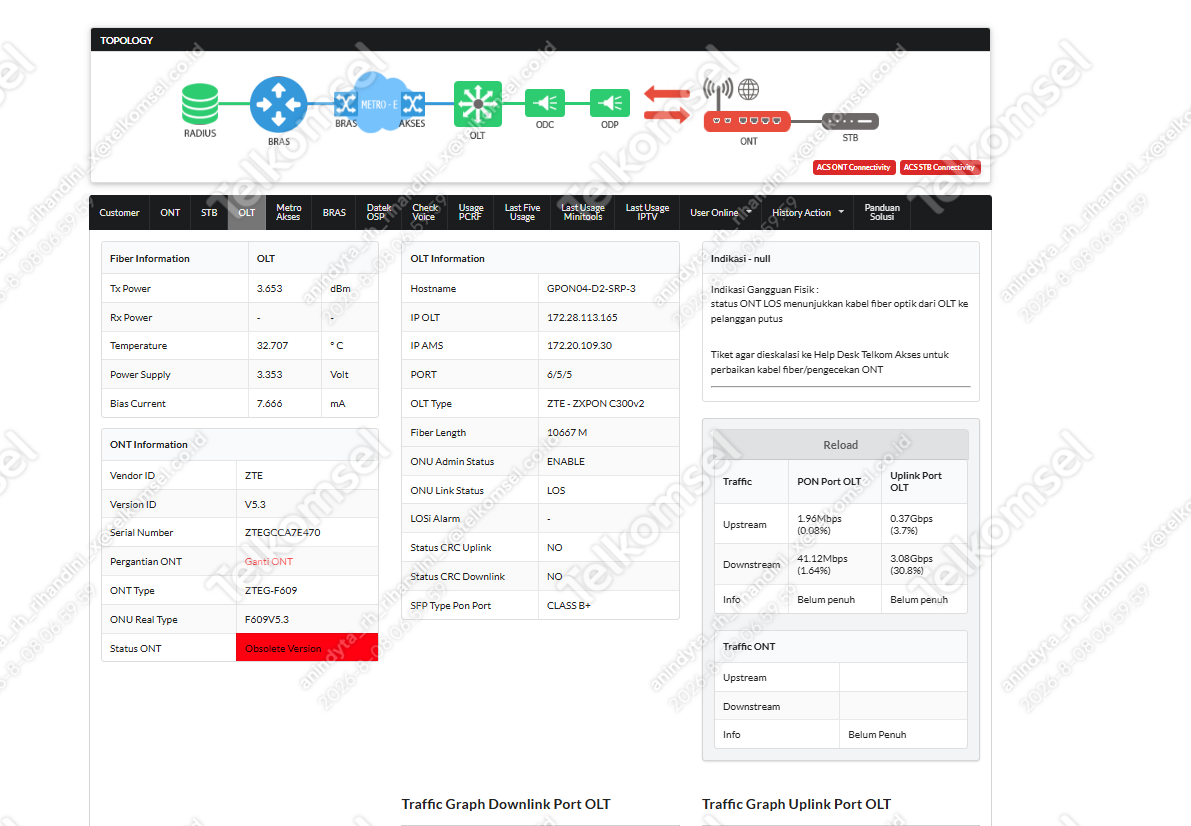Select the OLT tab
Image resolution: width=1191 pixels, height=826 pixels.
[247, 213]
